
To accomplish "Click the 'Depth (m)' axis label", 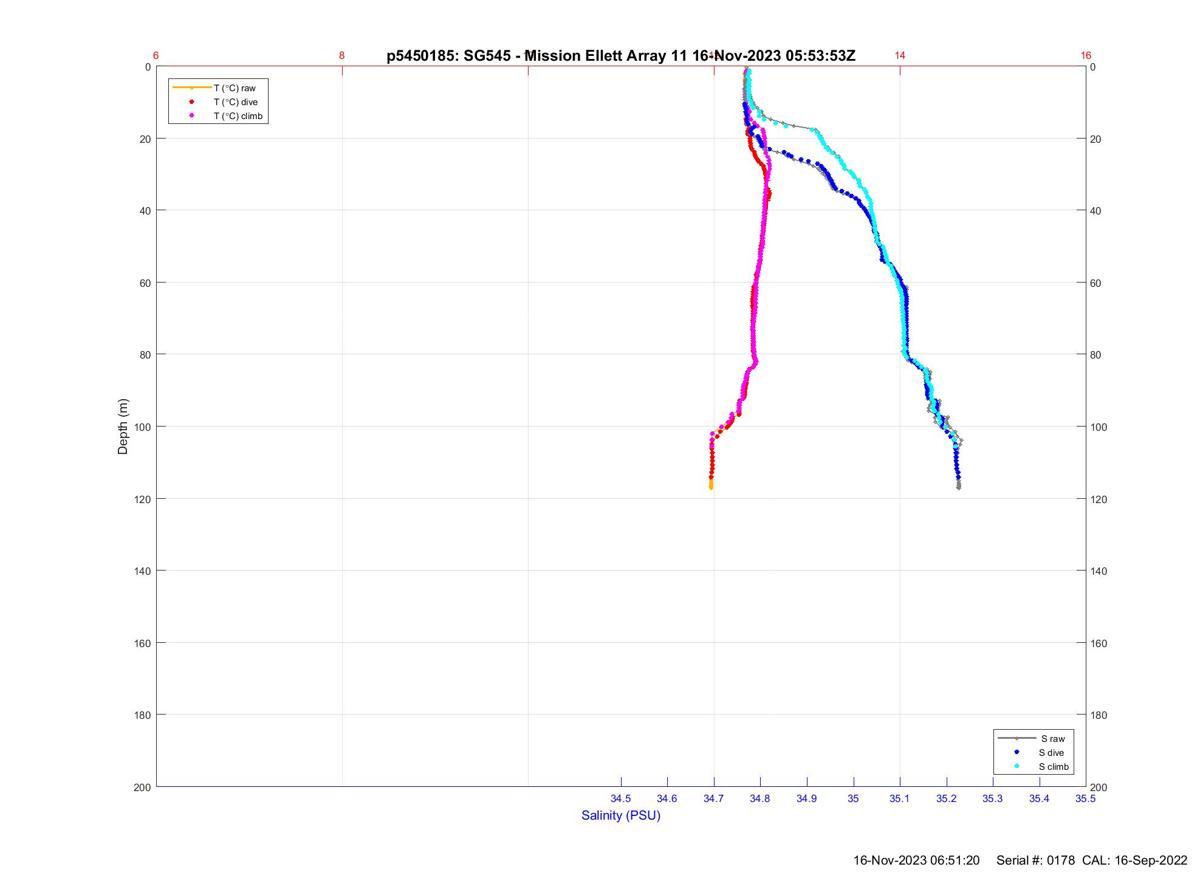I will coord(124,427).
